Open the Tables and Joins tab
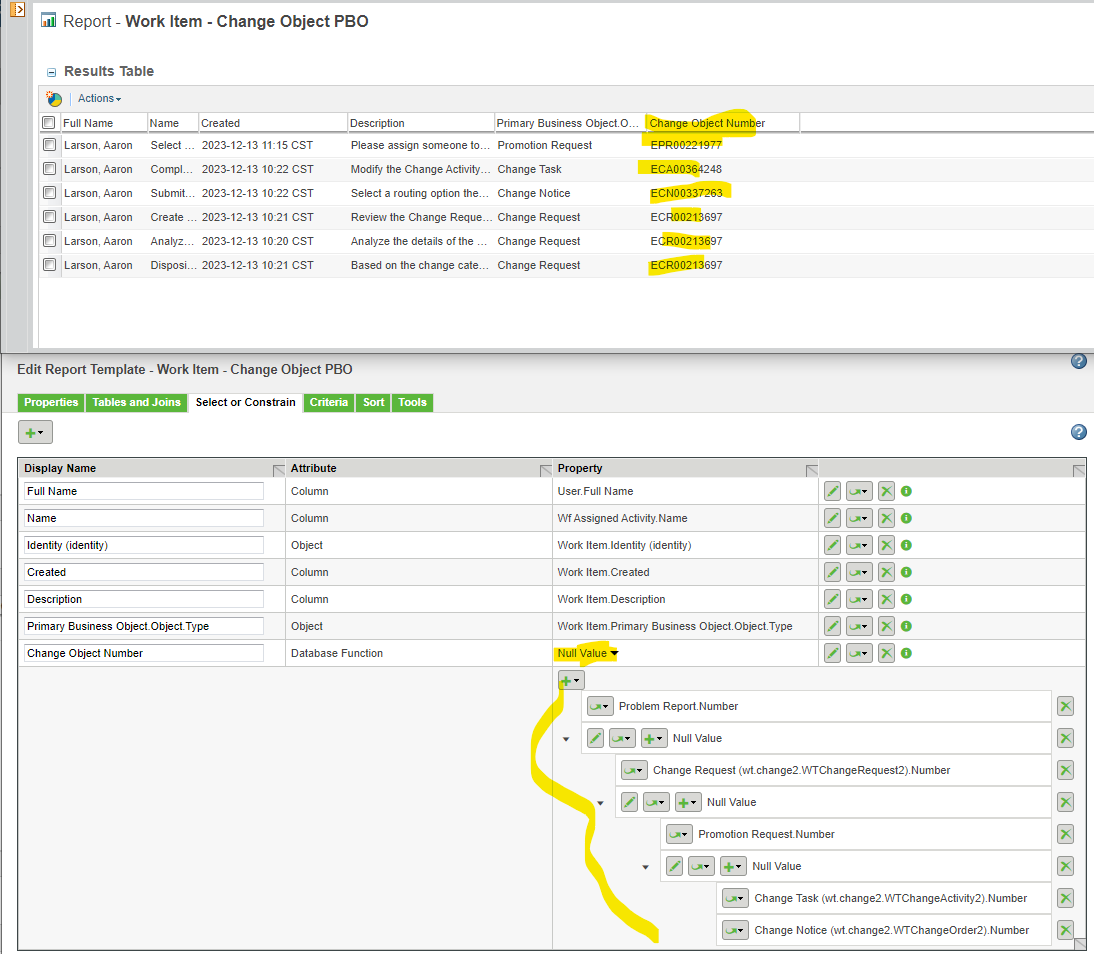Screen dimensions: 1094x954 click(x=138, y=402)
